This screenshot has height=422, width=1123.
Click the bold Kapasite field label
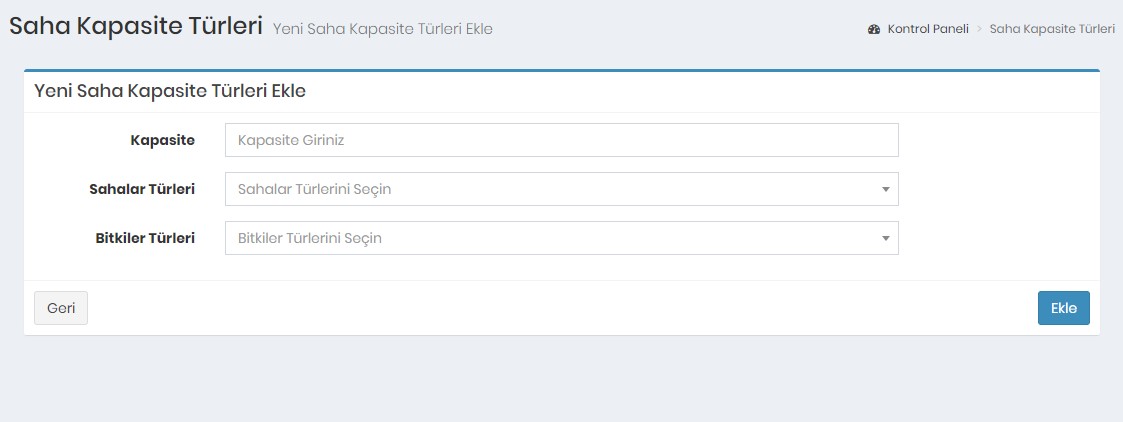pyautogui.click(x=162, y=140)
